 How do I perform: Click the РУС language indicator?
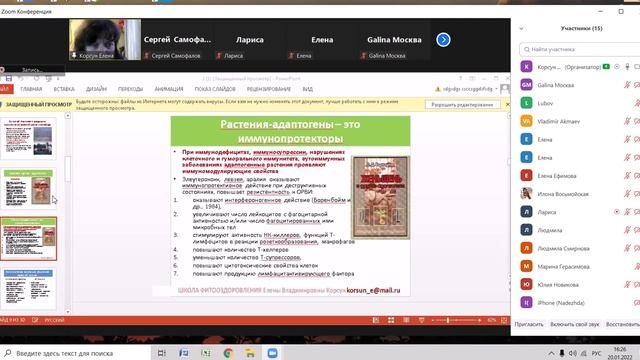pyautogui.click(x=596, y=353)
